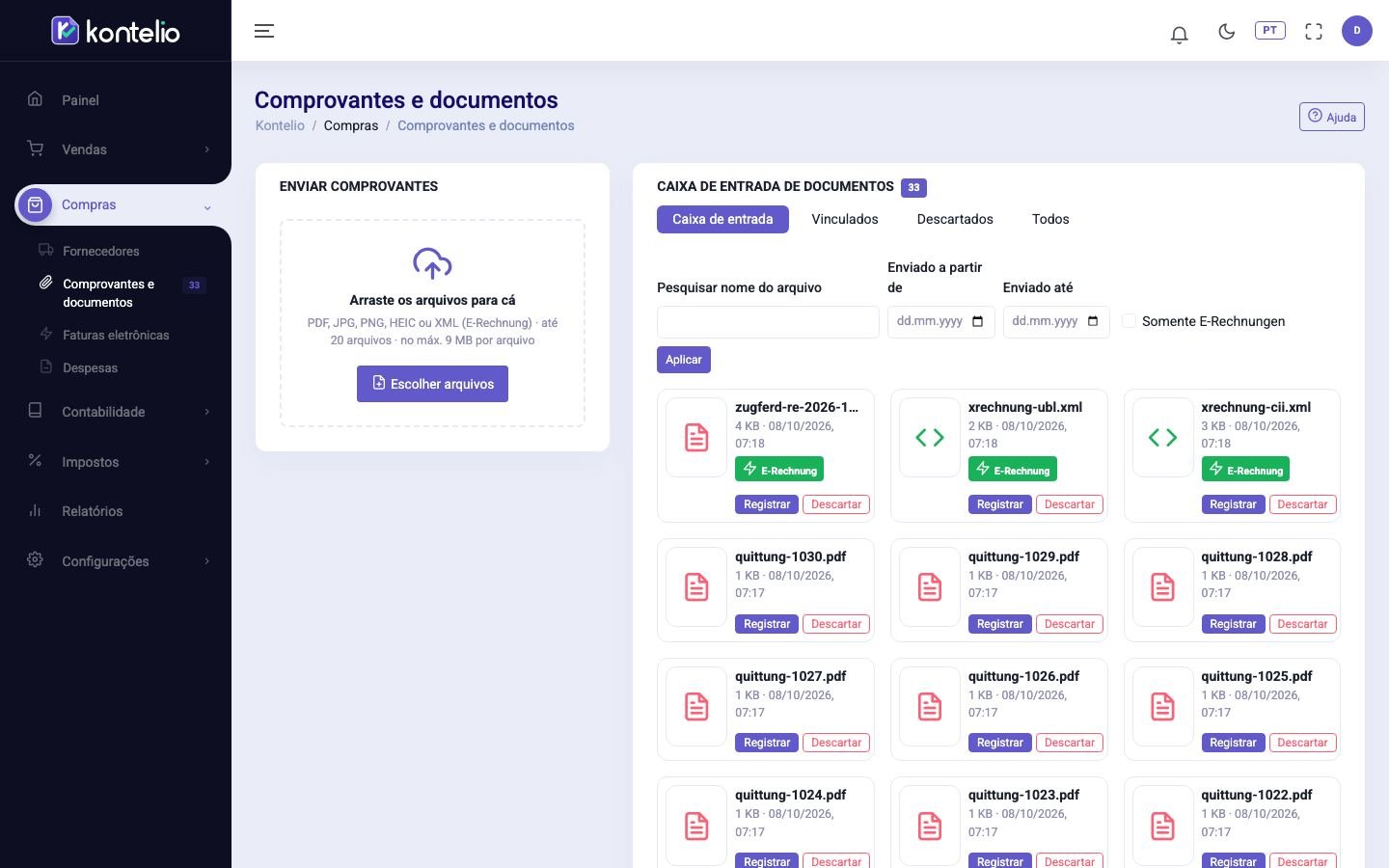
Task: Enable Somente E-Rechnungen checkbox
Action: pyautogui.click(x=1129, y=321)
